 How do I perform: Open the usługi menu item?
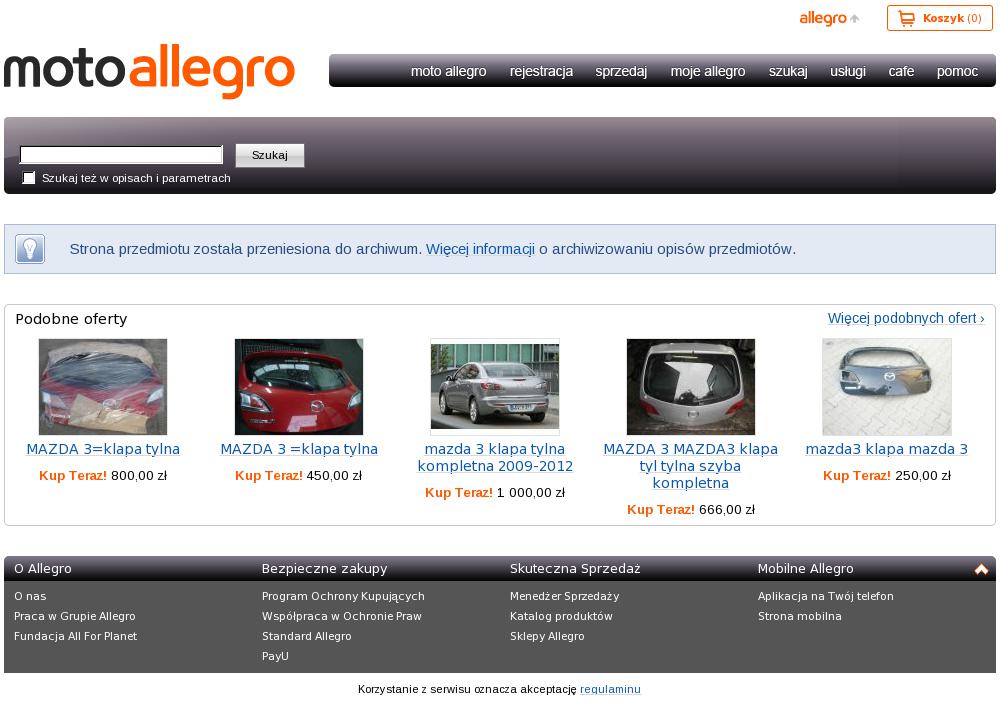(848, 71)
